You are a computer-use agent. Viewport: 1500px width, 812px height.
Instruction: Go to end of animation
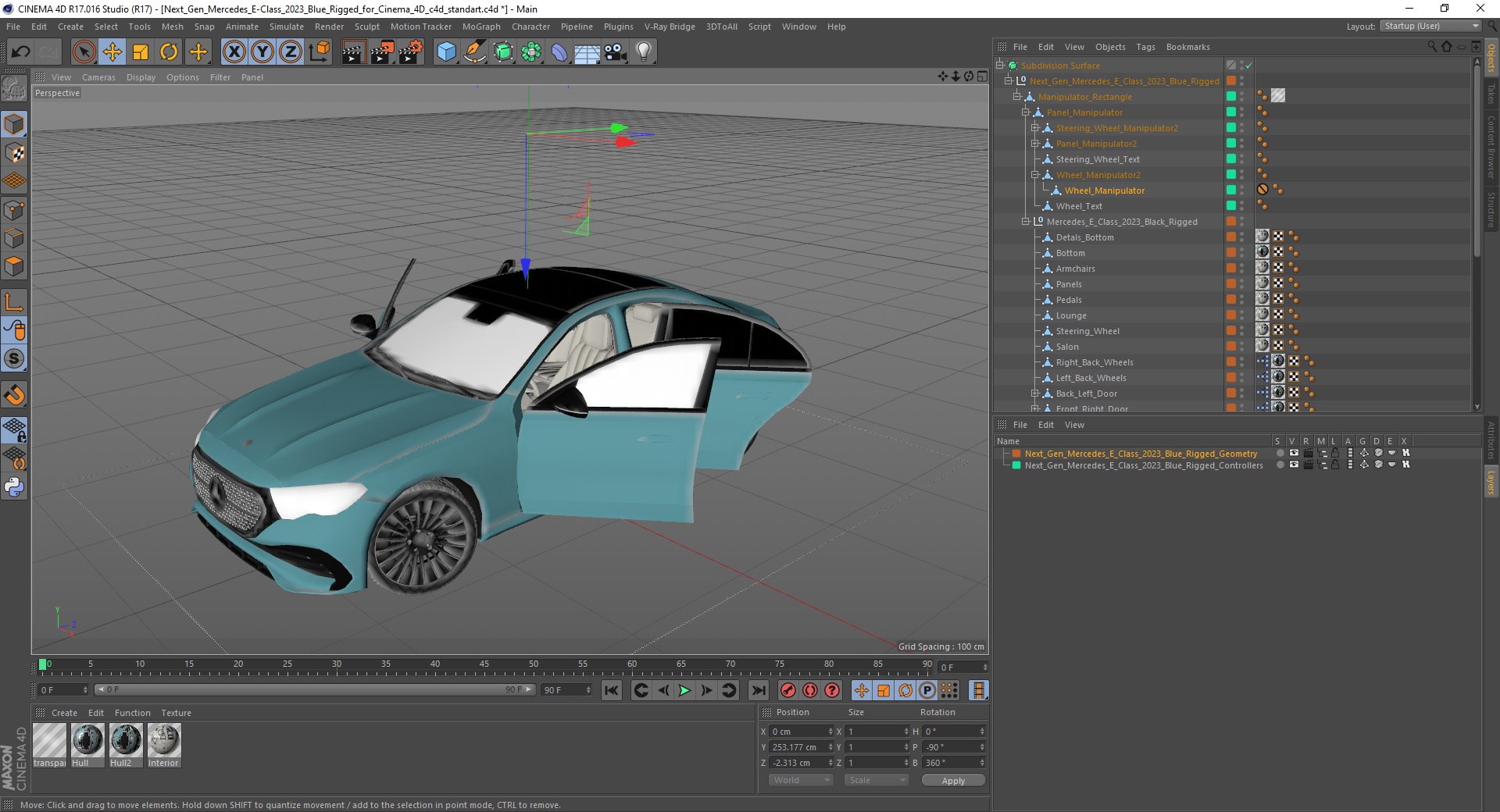tap(758, 690)
